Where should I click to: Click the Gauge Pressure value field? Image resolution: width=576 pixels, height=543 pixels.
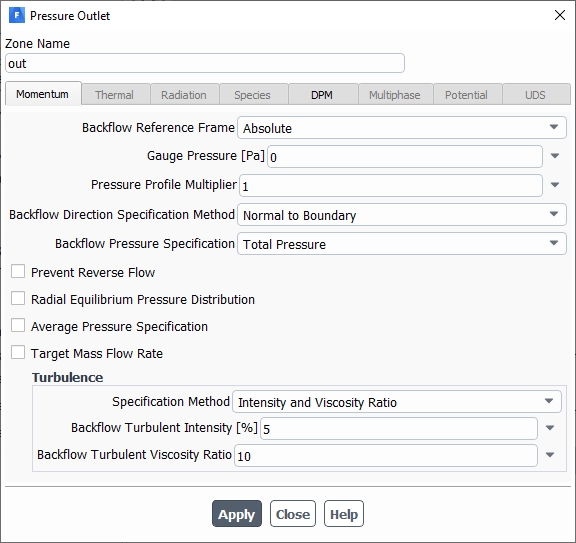[405, 157]
